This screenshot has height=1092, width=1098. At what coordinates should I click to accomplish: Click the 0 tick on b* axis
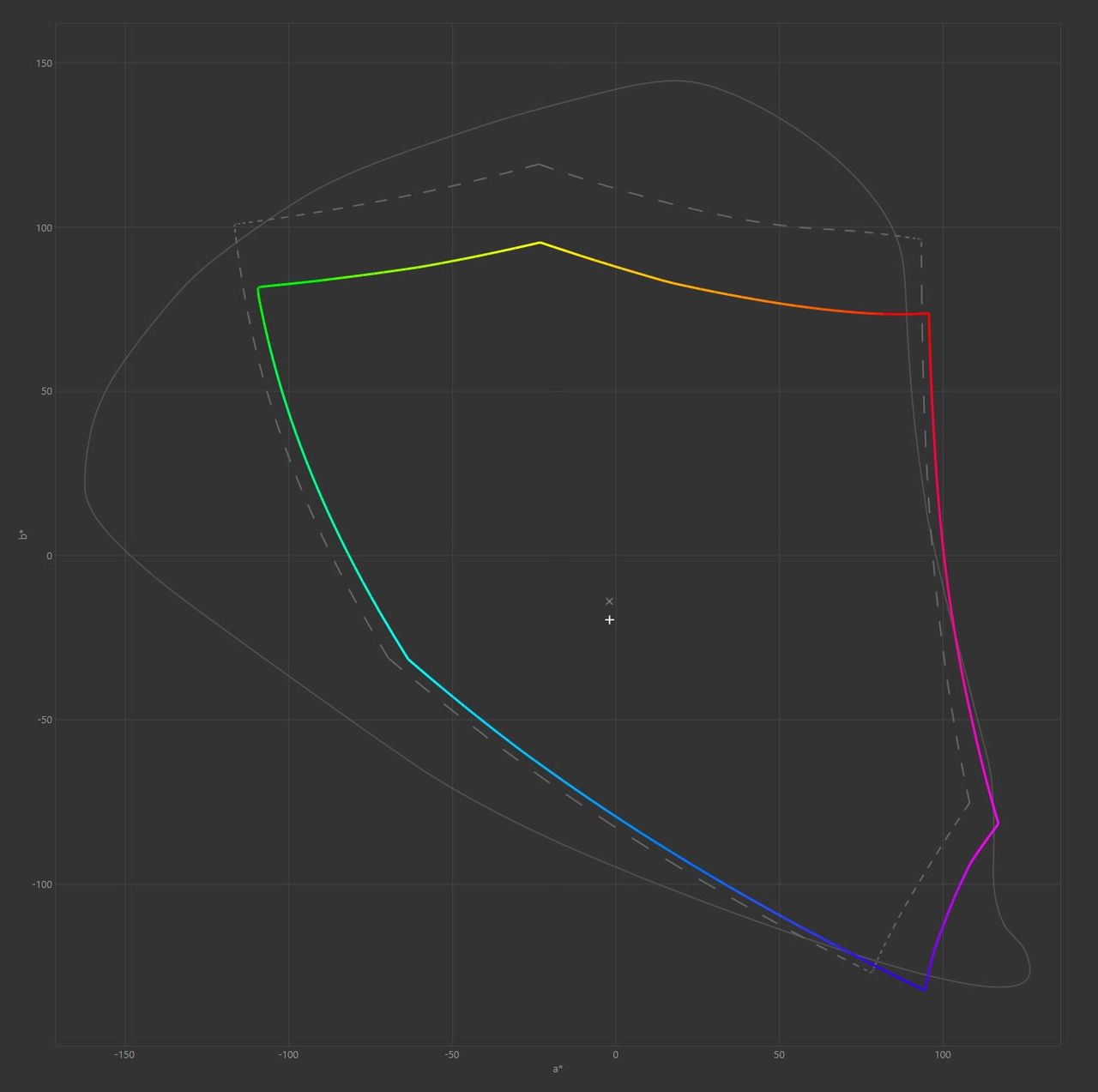pos(50,556)
